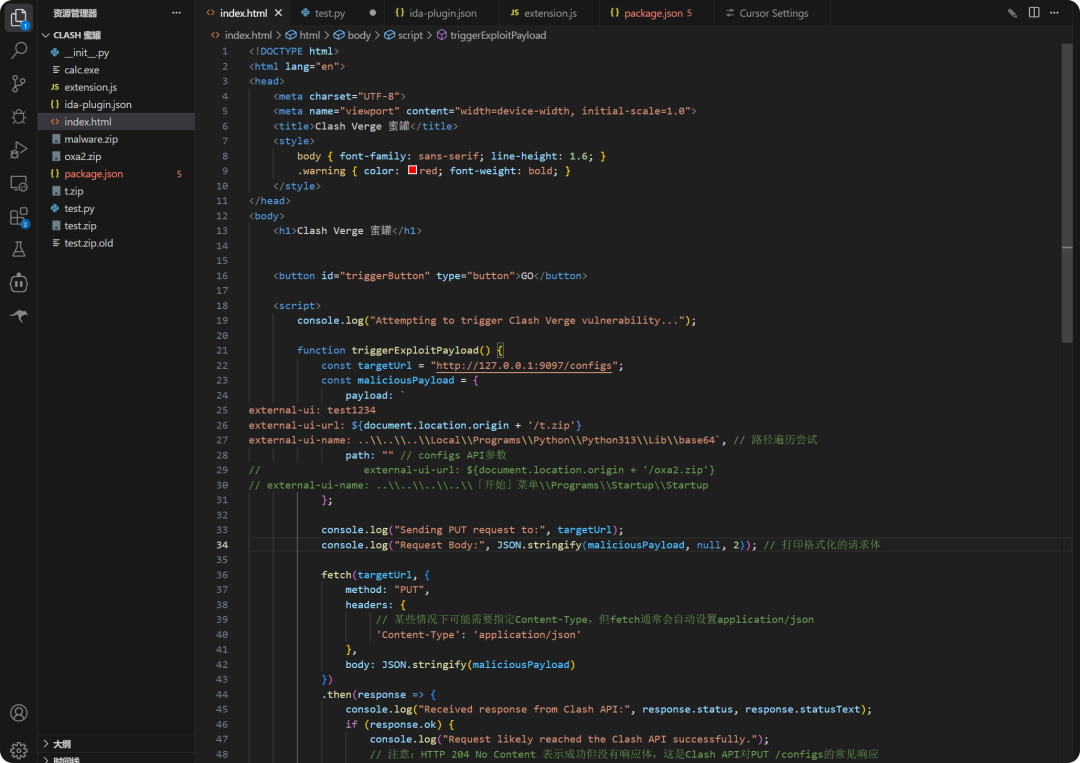Select test.zip in file tree
Screen dimensions: 1080x763
coord(116,225)
